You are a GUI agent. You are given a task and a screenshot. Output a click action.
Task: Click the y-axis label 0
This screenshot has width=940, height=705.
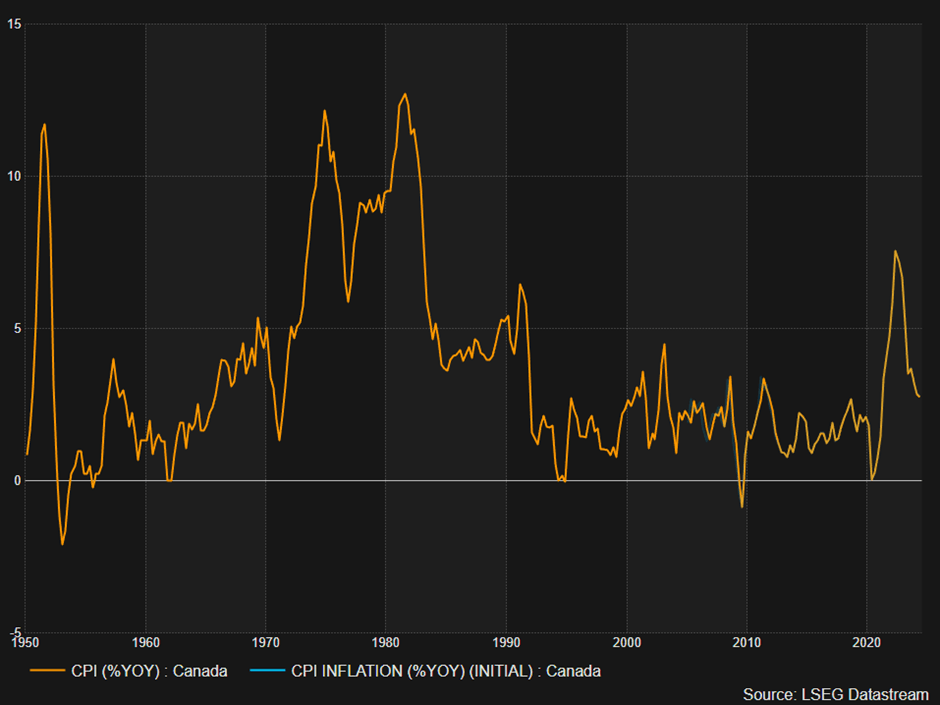pyautogui.click(x=17, y=481)
